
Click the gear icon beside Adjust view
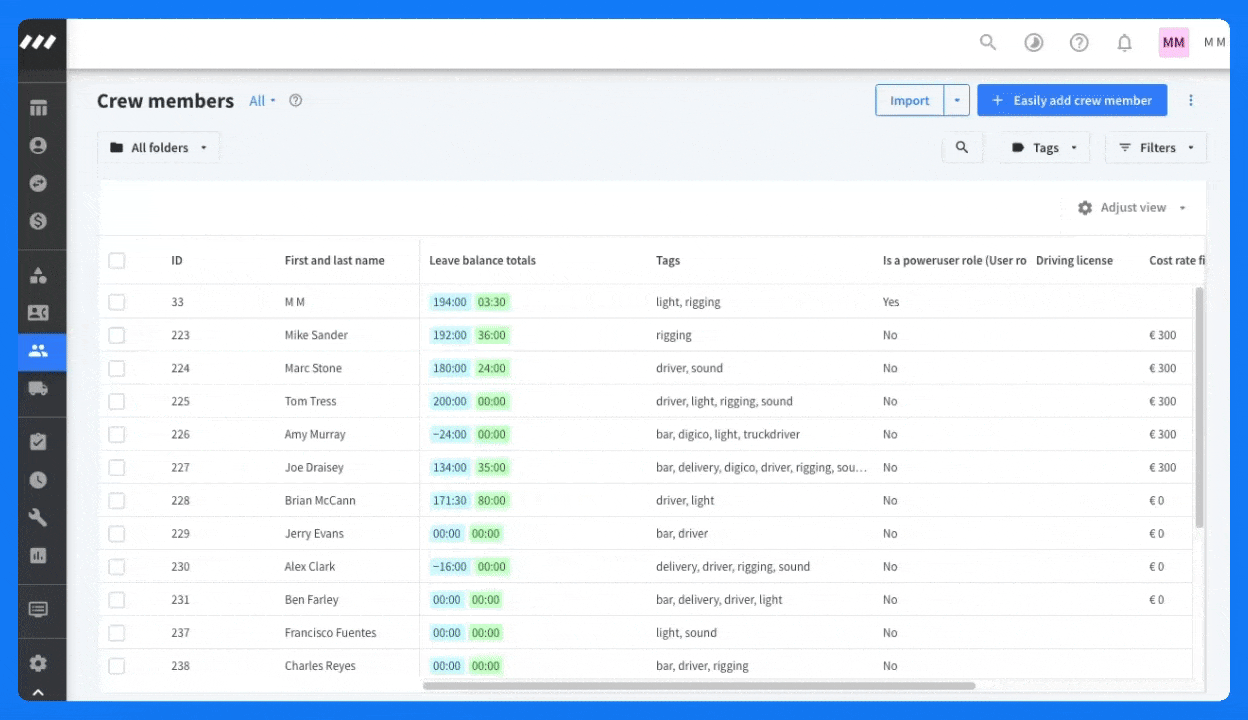point(1085,208)
